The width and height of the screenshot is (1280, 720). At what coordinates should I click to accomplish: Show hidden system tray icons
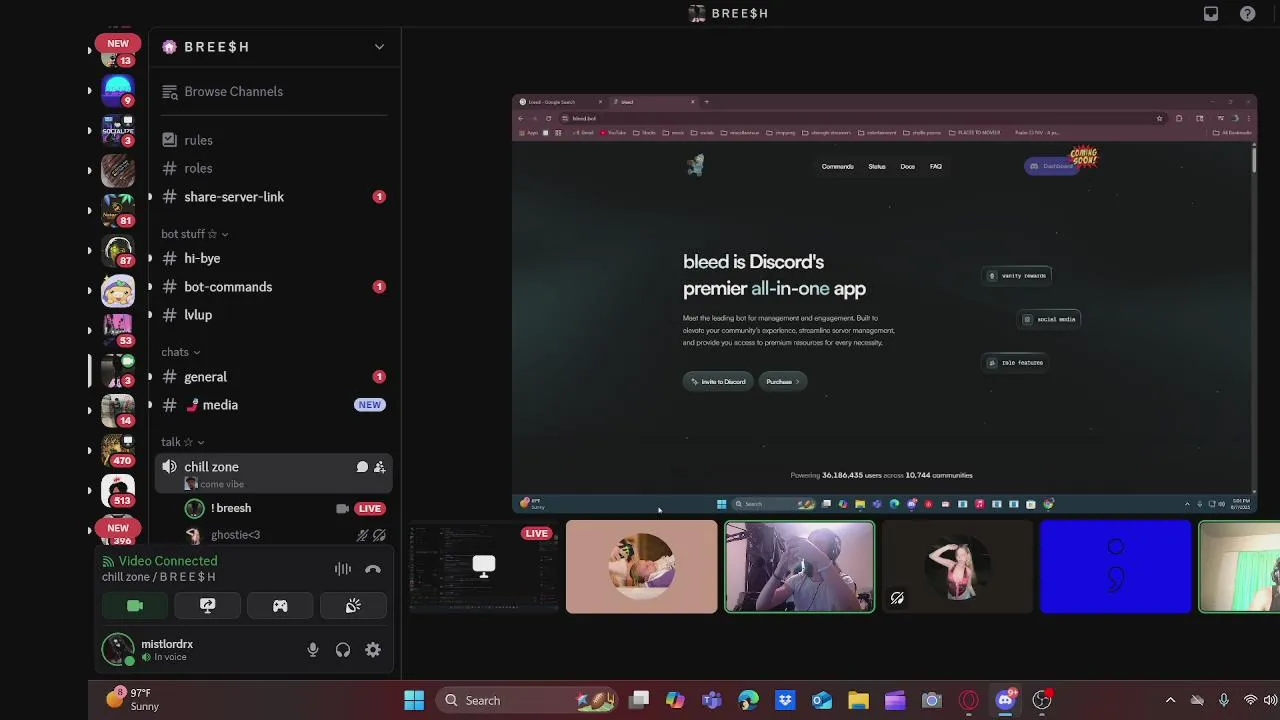coord(1170,700)
